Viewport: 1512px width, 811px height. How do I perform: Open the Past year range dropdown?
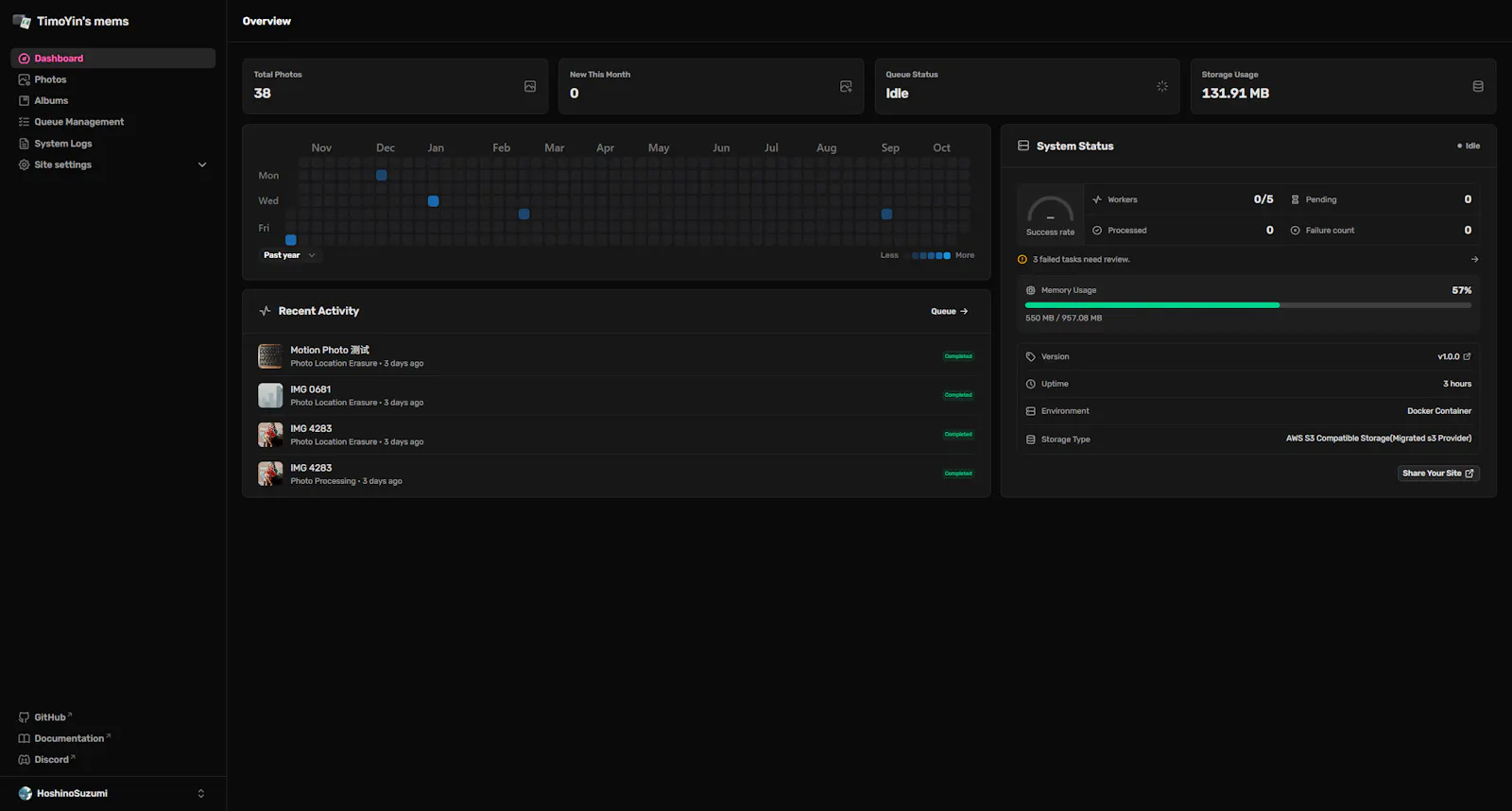pyautogui.click(x=289, y=255)
